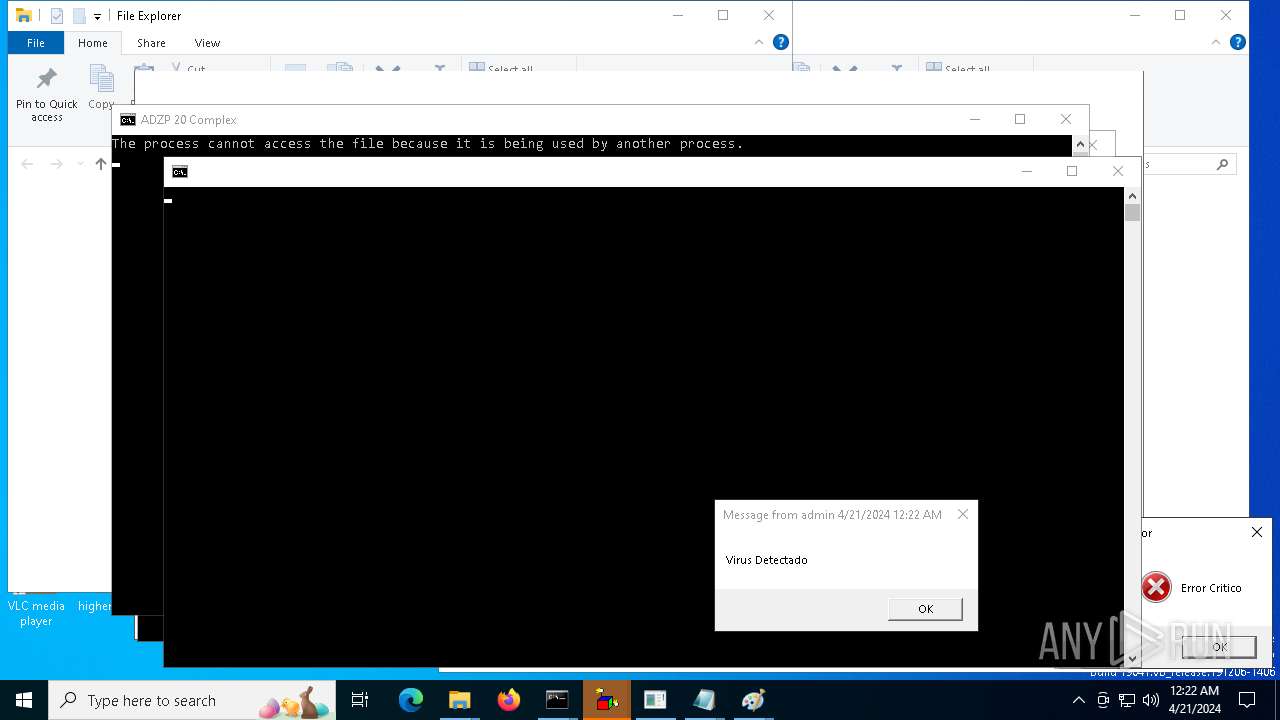
Task: Click the Properties quick access toolbar icon
Action: tap(57, 16)
